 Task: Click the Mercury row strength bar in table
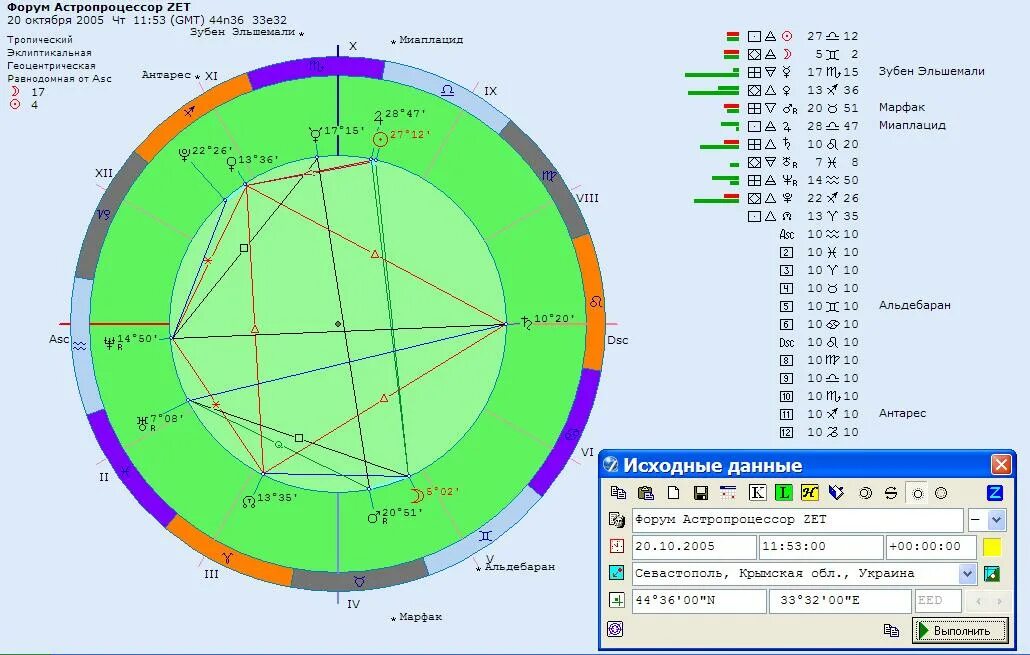point(711,73)
